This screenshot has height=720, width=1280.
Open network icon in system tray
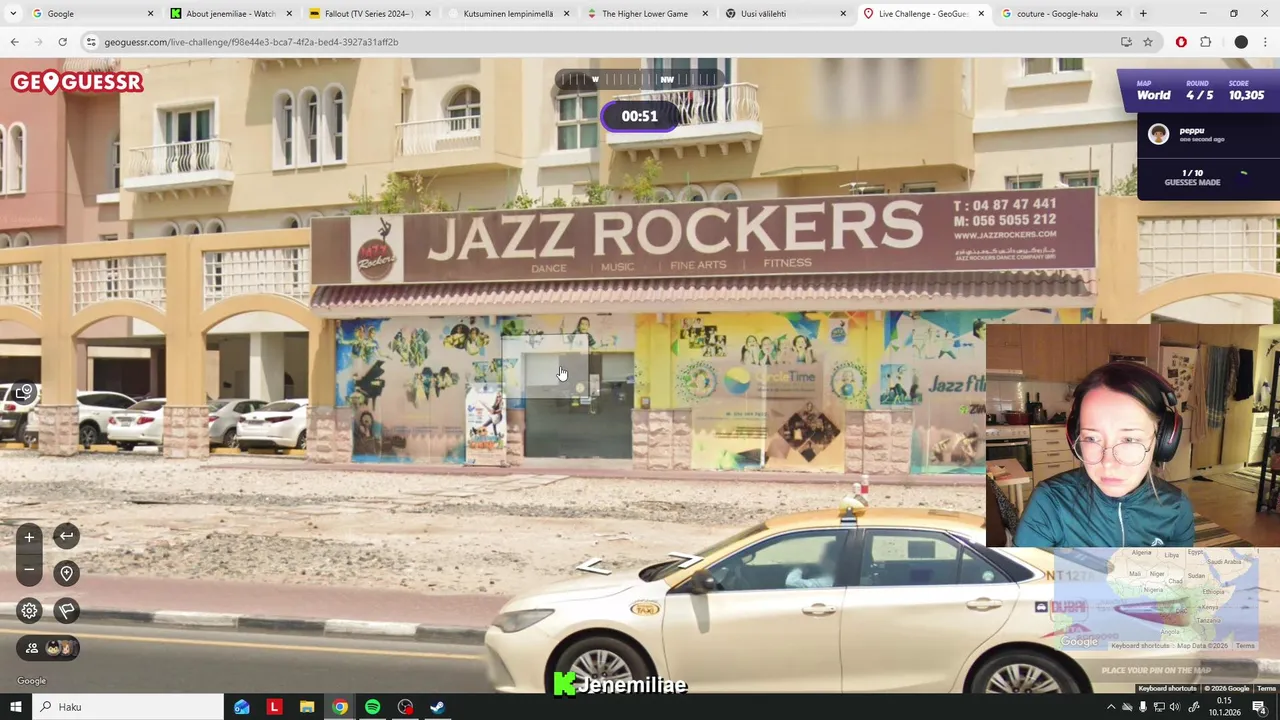(x=1160, y=707)
